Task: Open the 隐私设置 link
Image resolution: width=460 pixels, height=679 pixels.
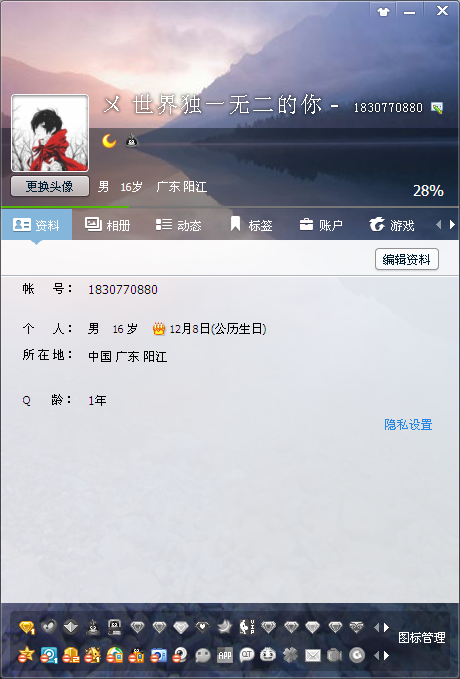Action: 408,424
